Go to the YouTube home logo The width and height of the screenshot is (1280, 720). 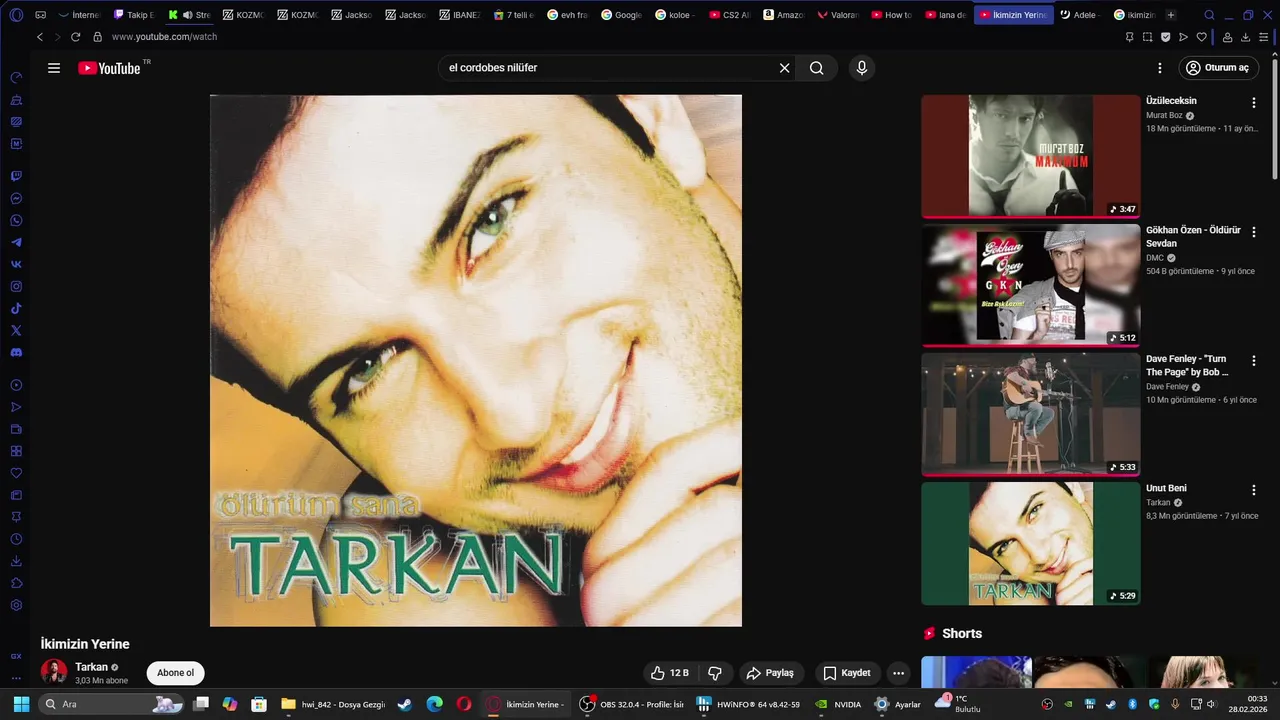click(x=109, y=68)
